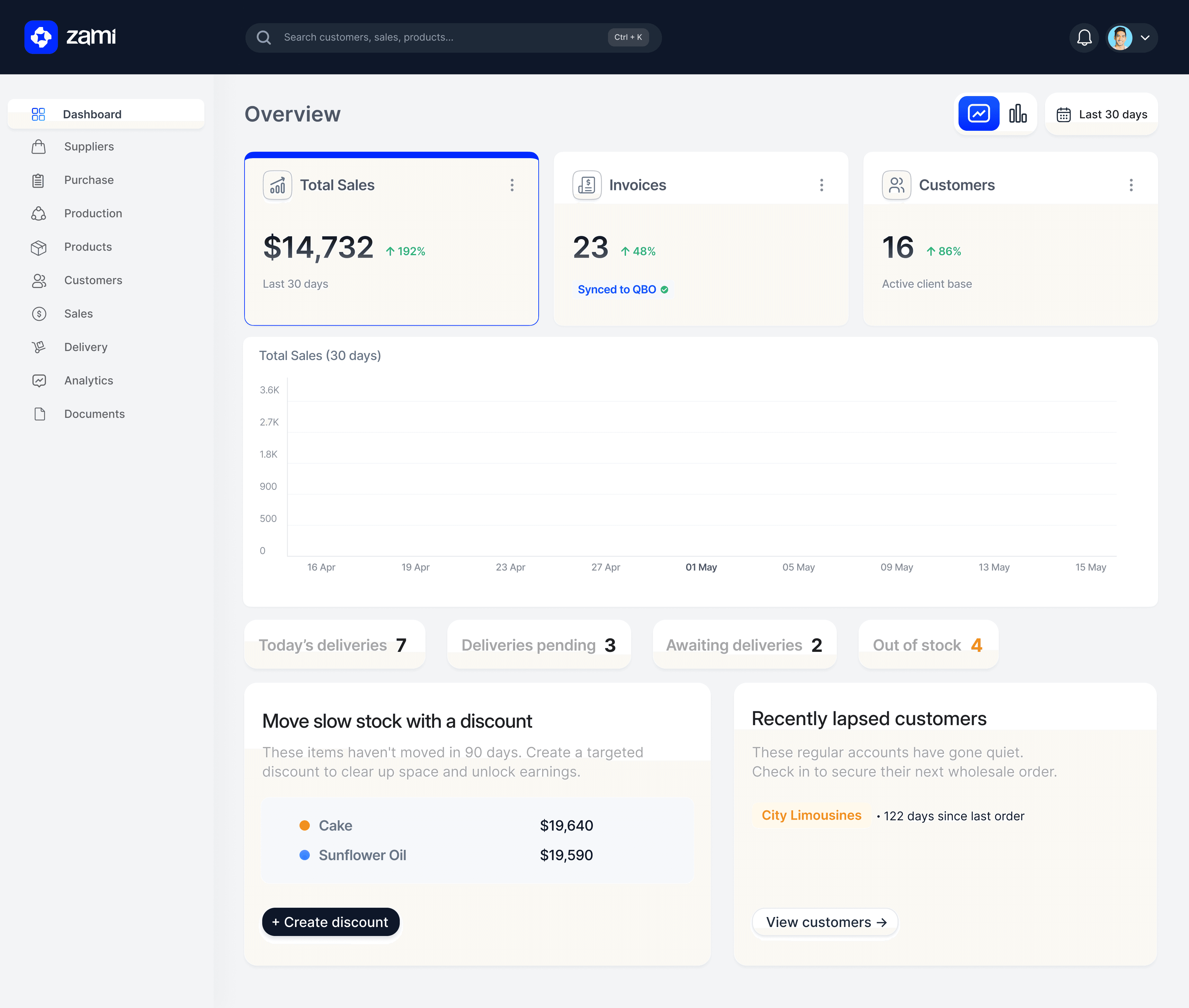Select the Sunflower Oil slow stock row
The image size is (1189, 1008).
click(446, 855)
